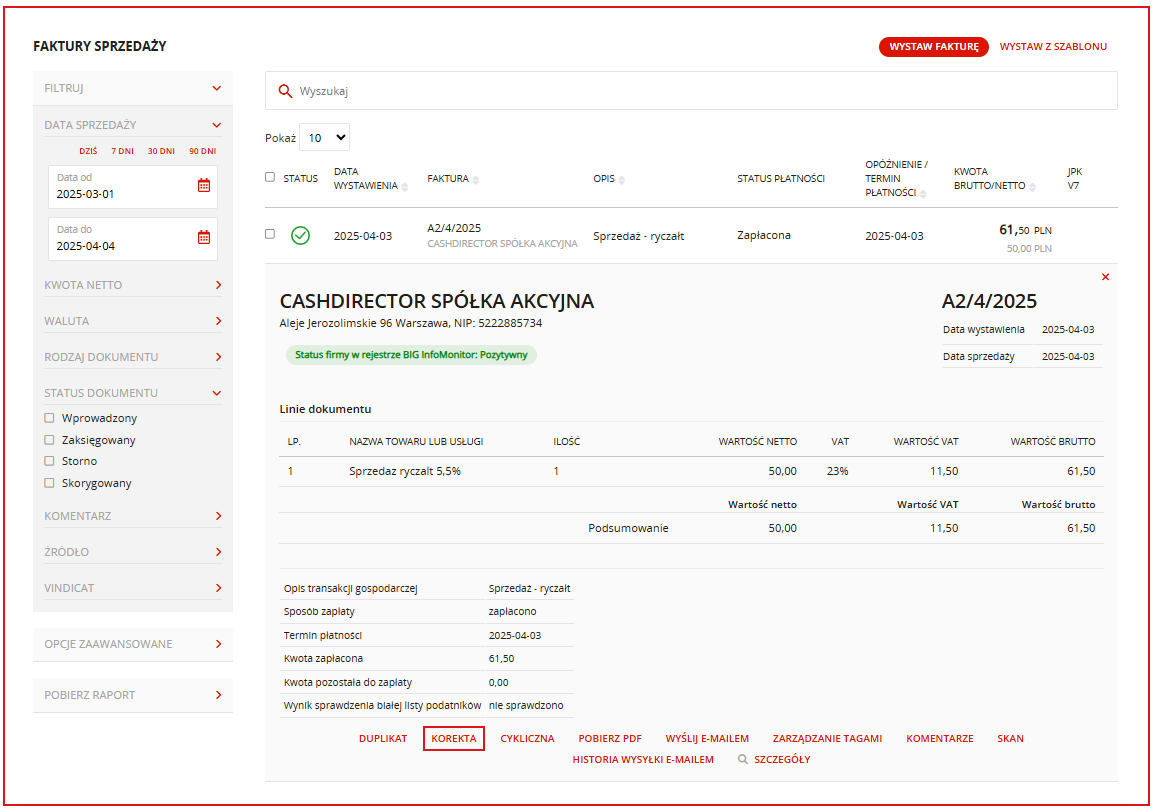Collapse the Filtruj section
The width and height of the screenshot is (1154, 812).
tap(216, 88)
